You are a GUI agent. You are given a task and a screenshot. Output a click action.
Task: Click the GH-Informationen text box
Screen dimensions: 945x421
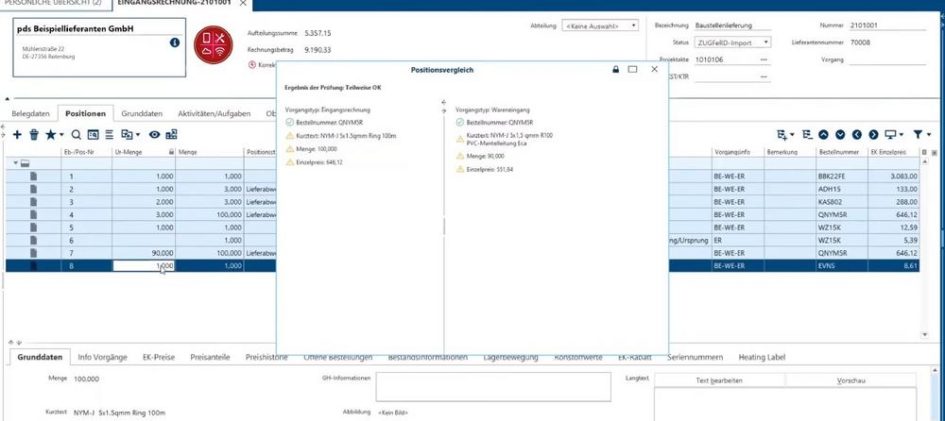tap(493, 387)
